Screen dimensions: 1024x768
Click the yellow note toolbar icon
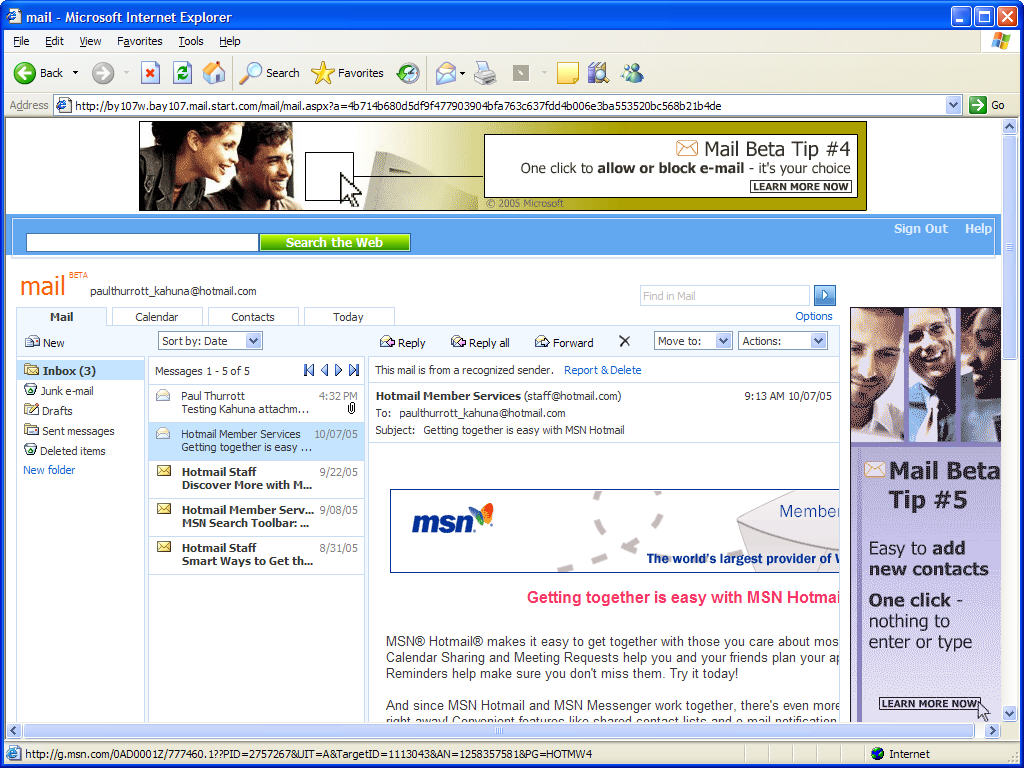[x=568, y=73]
